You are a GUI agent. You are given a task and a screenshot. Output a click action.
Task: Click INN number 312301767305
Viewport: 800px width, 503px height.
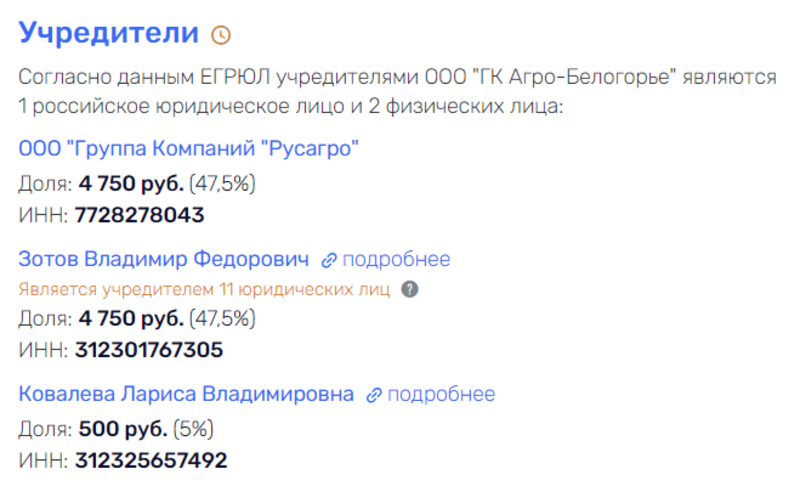(x=149, y=350)
